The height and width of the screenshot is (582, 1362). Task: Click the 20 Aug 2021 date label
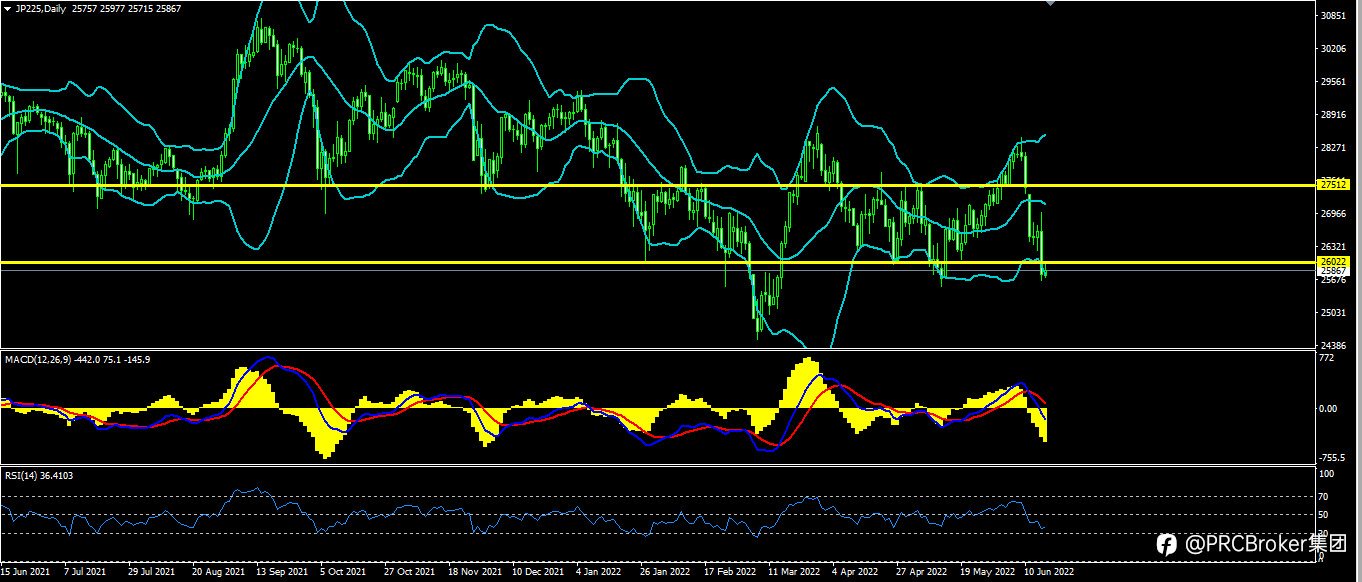click(218, 573)
